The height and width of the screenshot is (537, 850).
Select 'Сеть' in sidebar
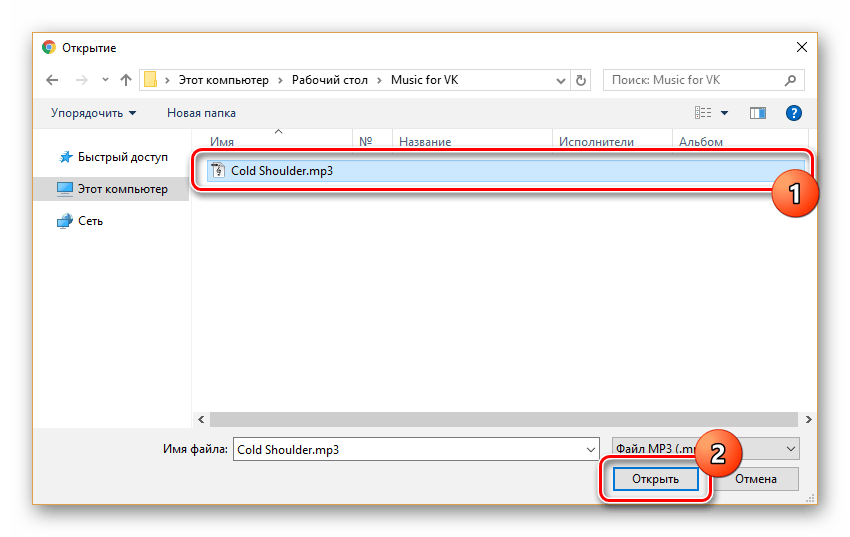[x=90, y=221]
